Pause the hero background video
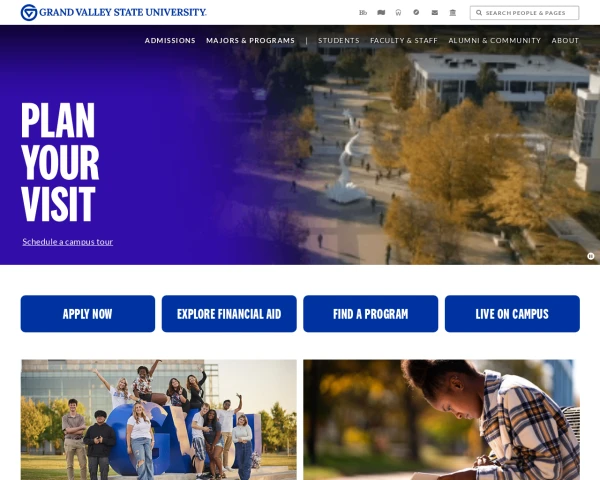This screenshot has height=480, width=600. (591, 256)
